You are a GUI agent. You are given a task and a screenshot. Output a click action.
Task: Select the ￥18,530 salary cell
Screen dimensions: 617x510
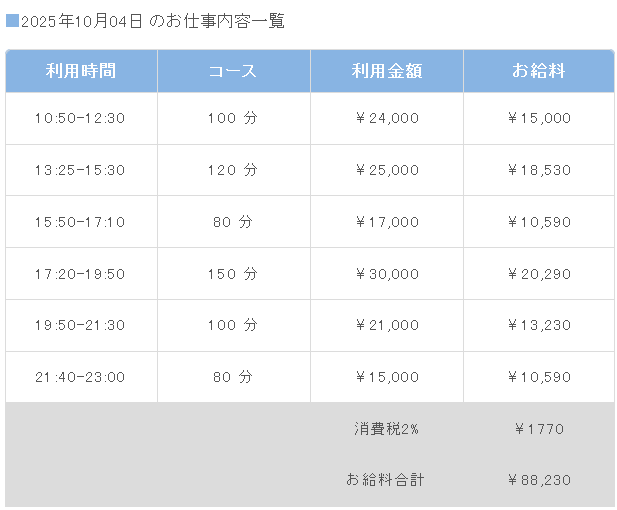tap(539, 170)
